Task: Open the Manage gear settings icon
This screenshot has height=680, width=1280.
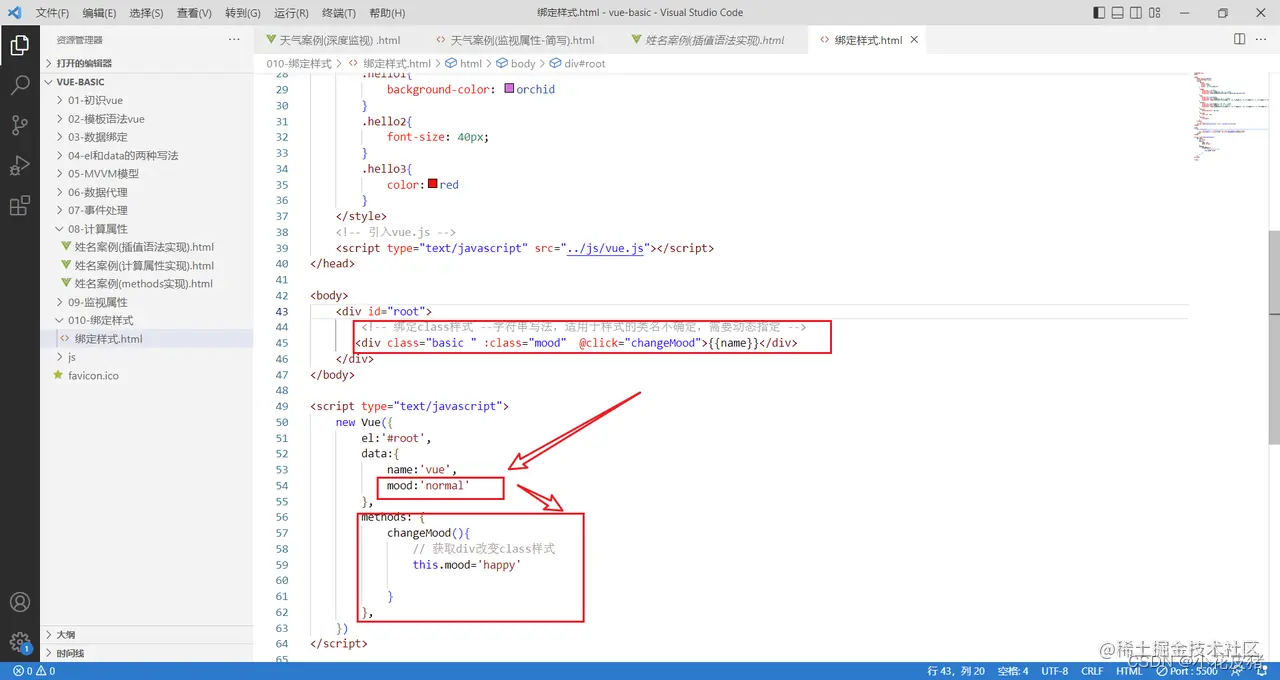Action: coord(19,642)
